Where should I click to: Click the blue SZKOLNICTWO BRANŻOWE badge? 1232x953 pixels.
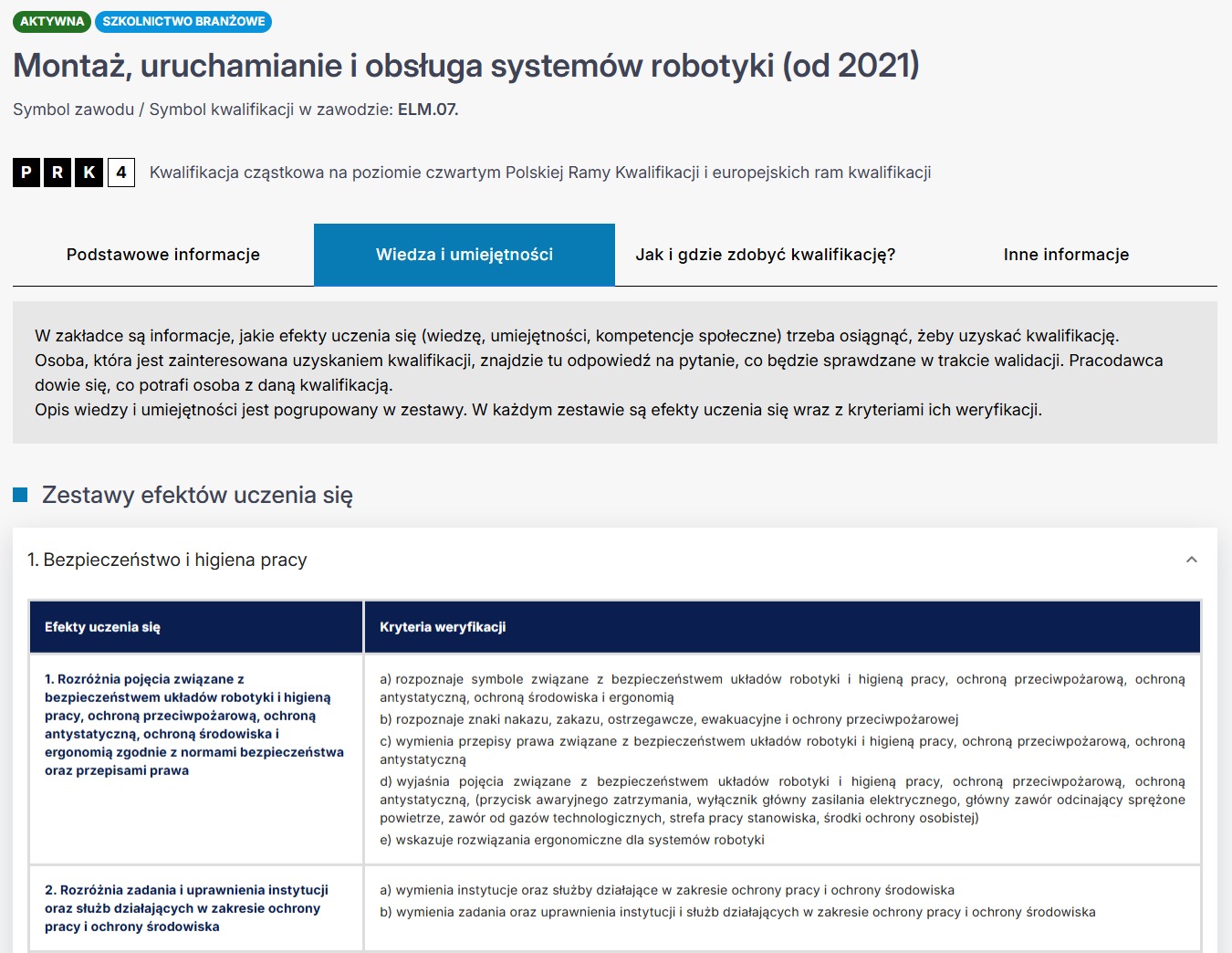[183, 21]
